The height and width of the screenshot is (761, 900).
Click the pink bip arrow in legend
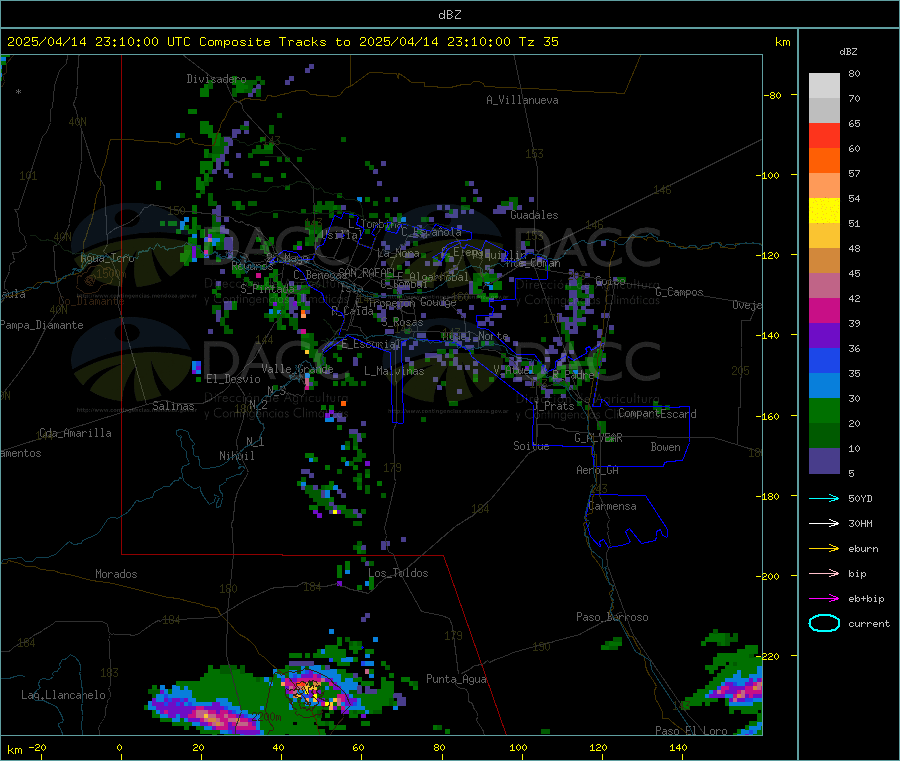[x=824, y=573]
